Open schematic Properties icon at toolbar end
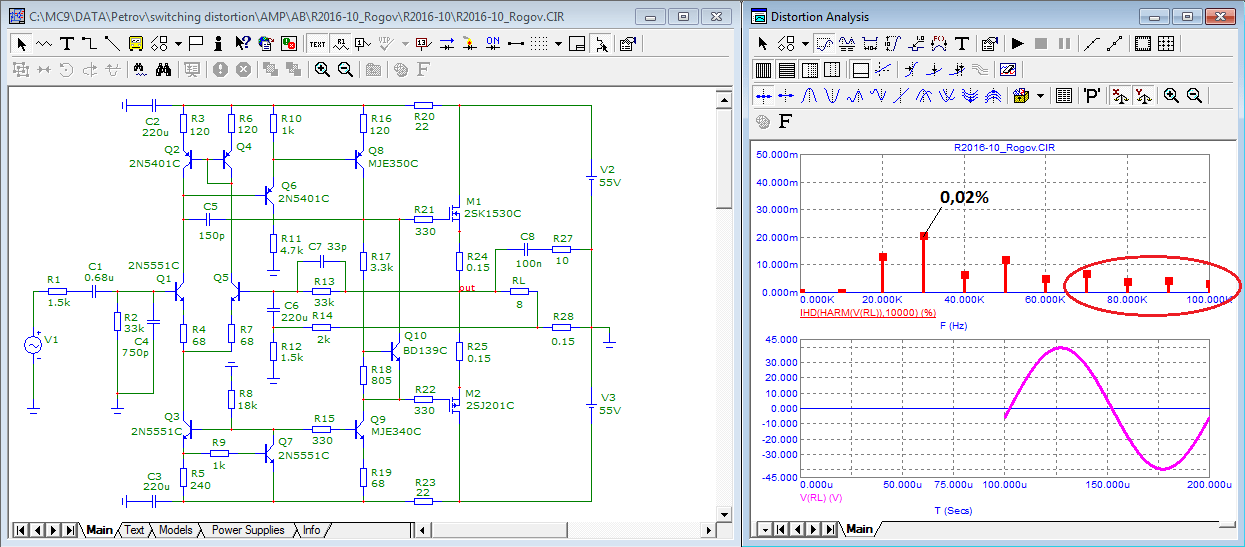The width and height of the screenshot is (1245, 547). point(627,44)
